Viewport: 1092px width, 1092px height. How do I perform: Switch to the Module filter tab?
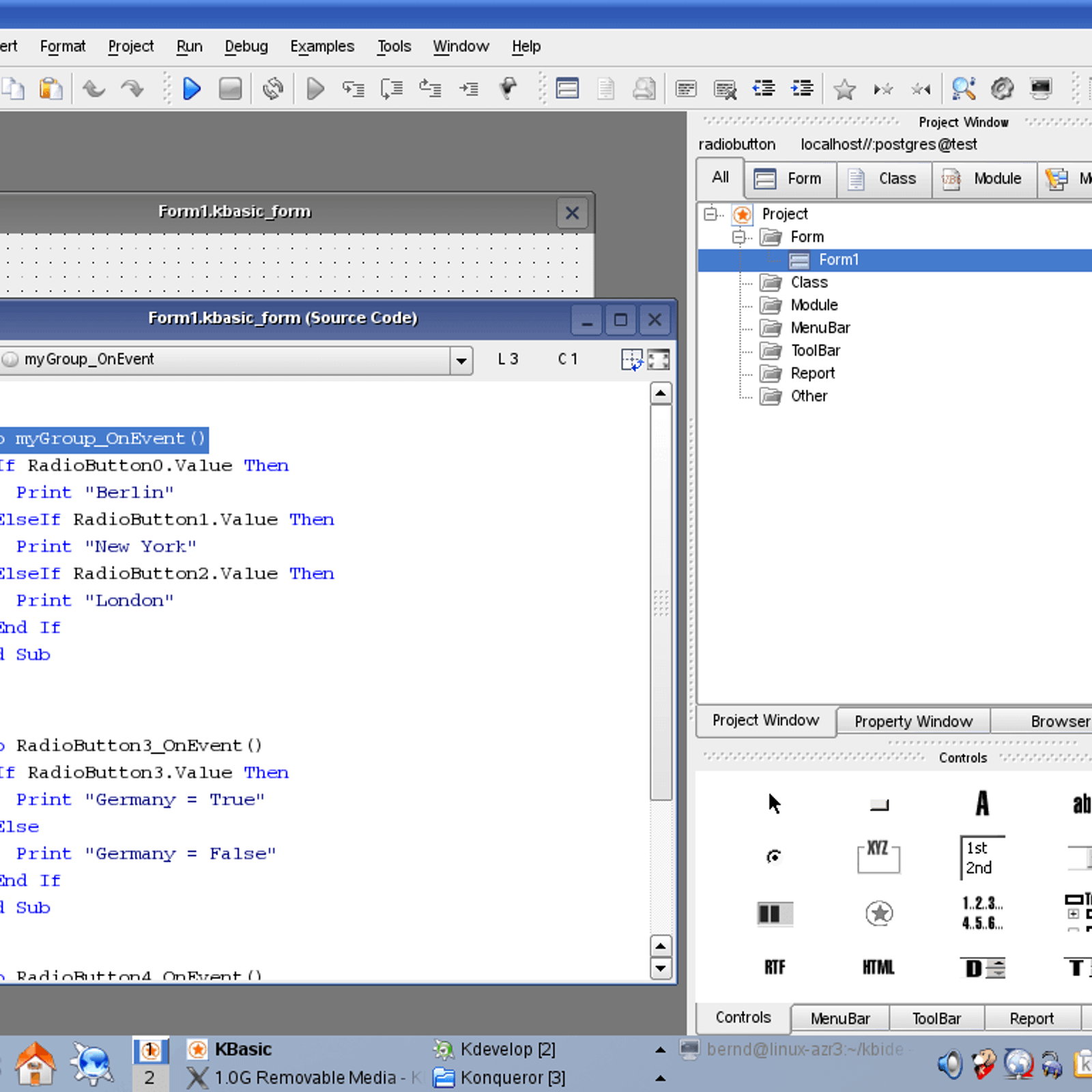point(984,179)
